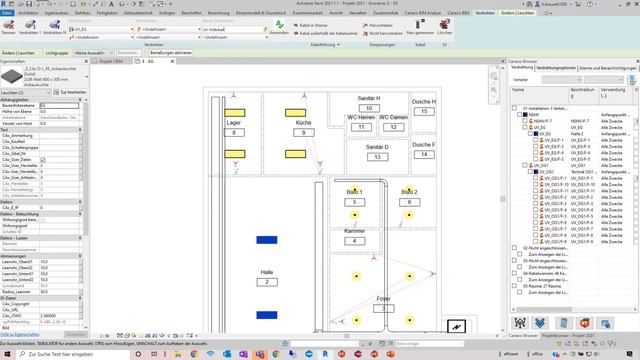Click the Caneco browser horizontal scrollbar
Viewport: 640px width, 360px height.
544,309
